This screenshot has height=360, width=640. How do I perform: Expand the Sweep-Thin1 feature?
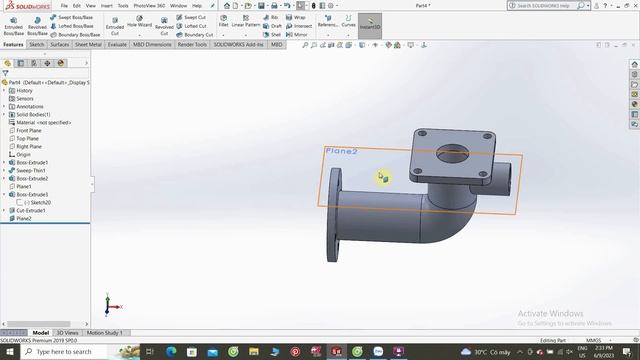pyautogui.click(x=4, y=171)
